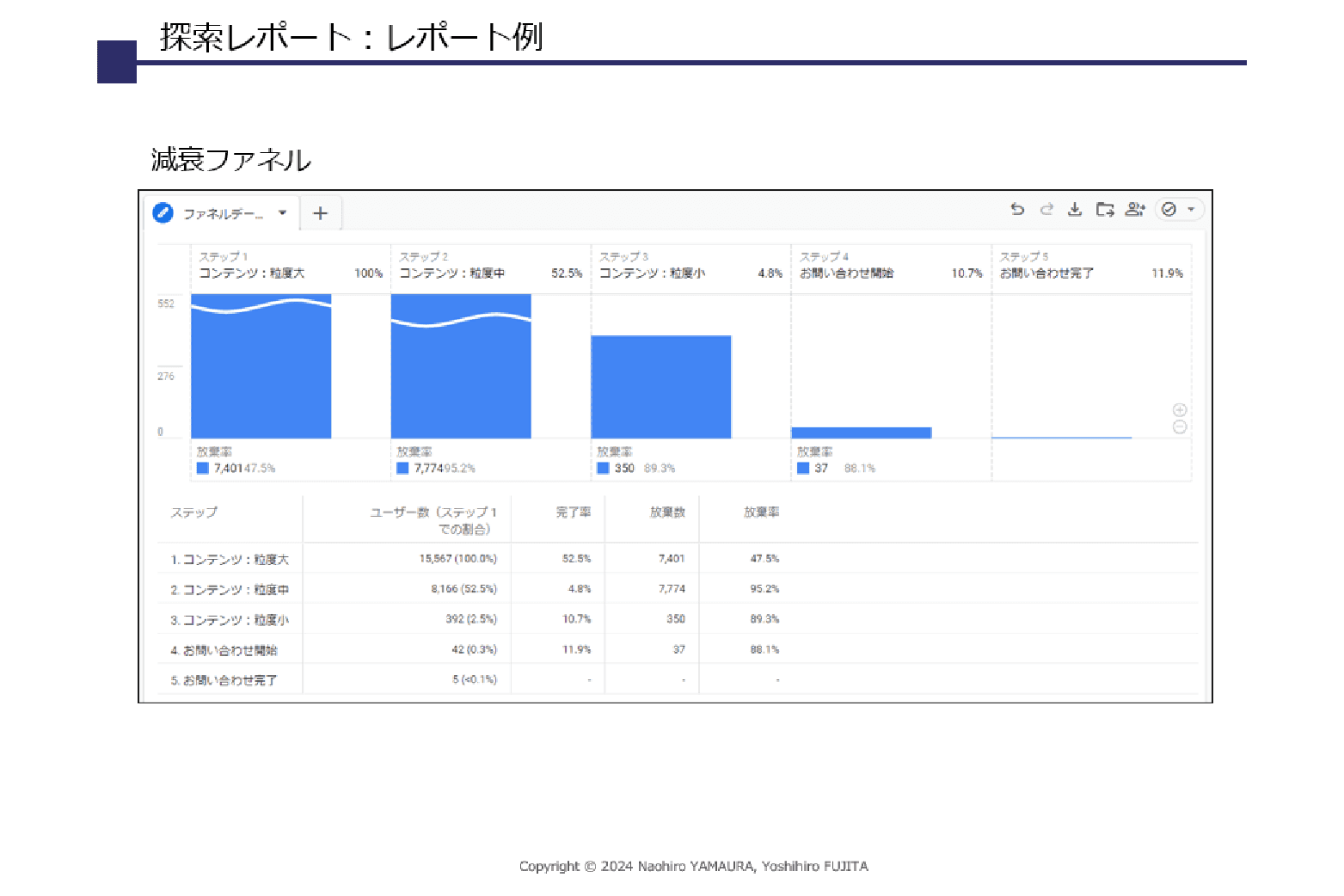Click the 7,774 cell in the table
This screenshot has height=896, width=1344.
pos(672,589)
